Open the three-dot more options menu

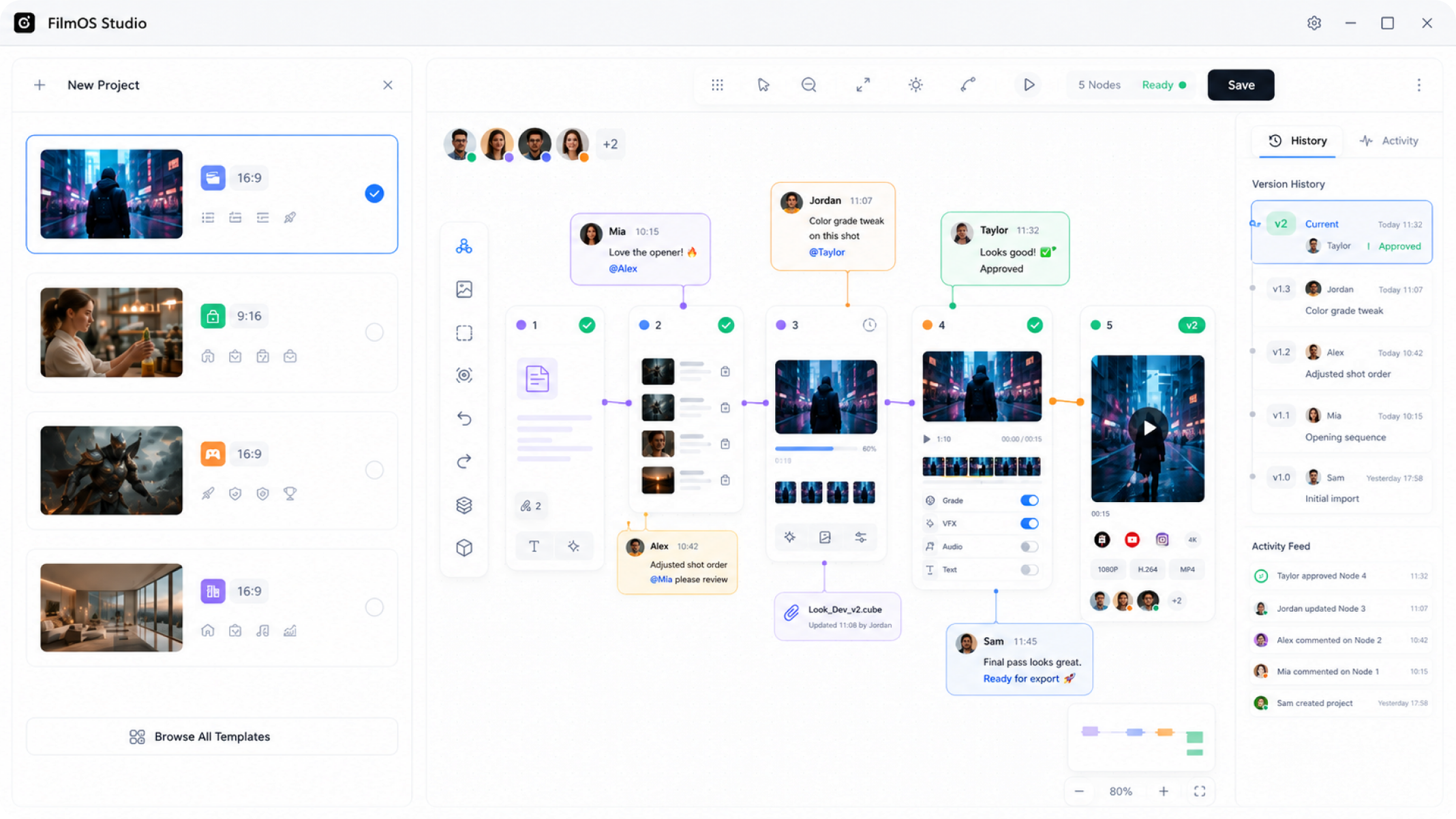pos(1419,84)
